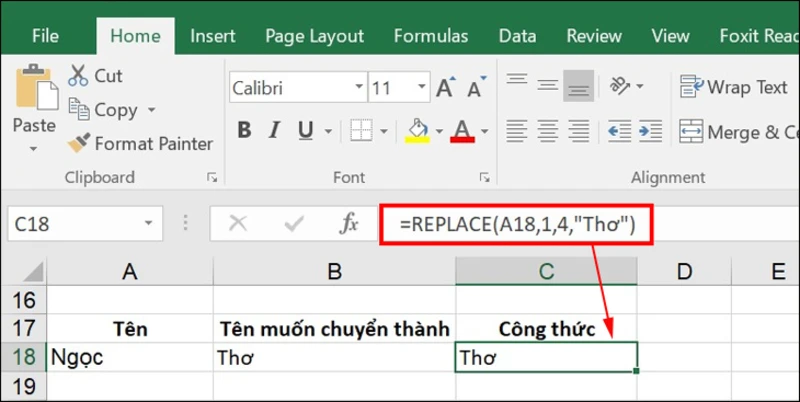This screenshot has width=800, height=402.
Task: Toggle Bold formatting
Action: coord(244,131)
